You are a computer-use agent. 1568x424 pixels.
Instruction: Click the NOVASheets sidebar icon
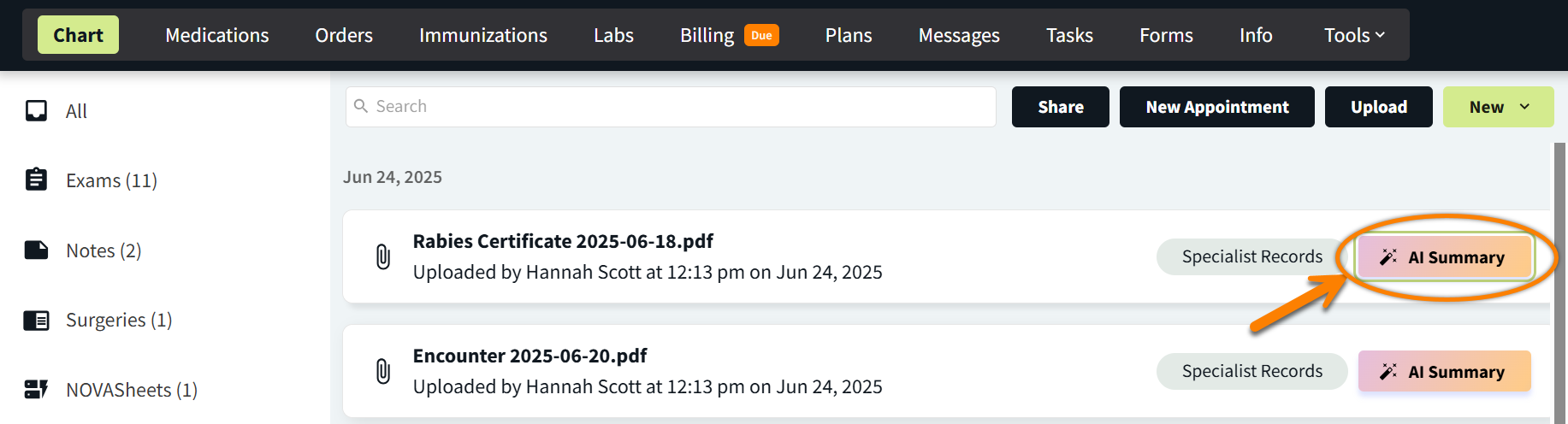pos(36,390)
